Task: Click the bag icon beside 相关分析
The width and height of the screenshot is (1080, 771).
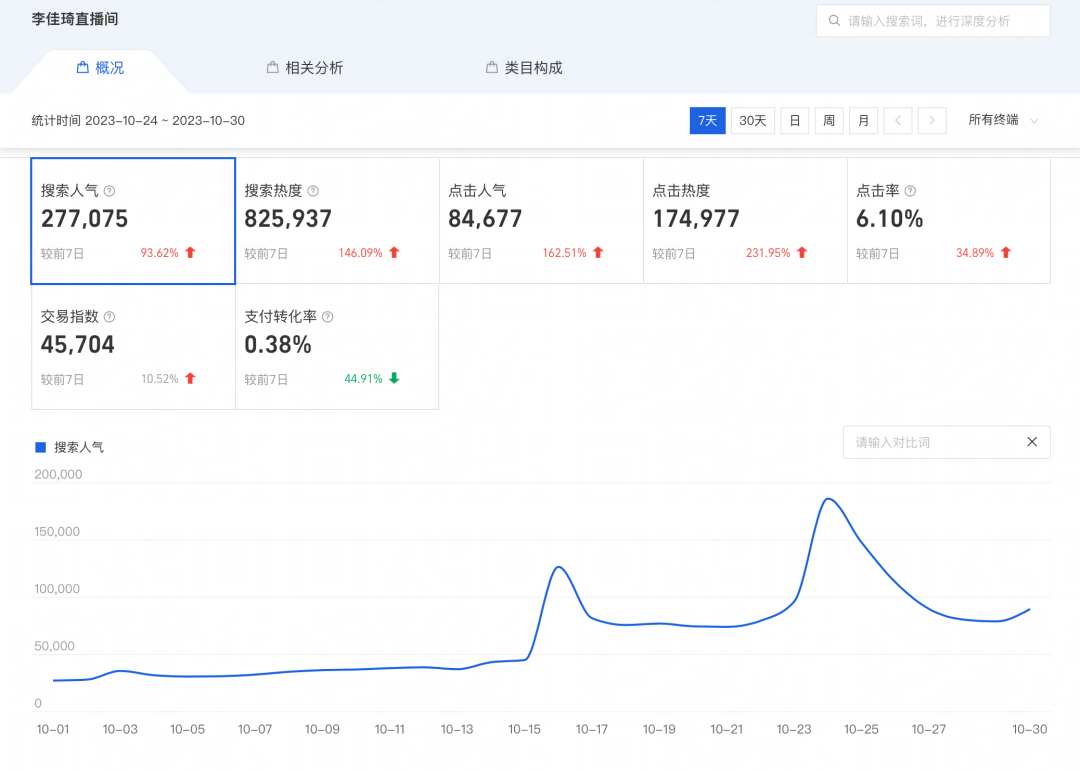Action: [x=273, y=68]
